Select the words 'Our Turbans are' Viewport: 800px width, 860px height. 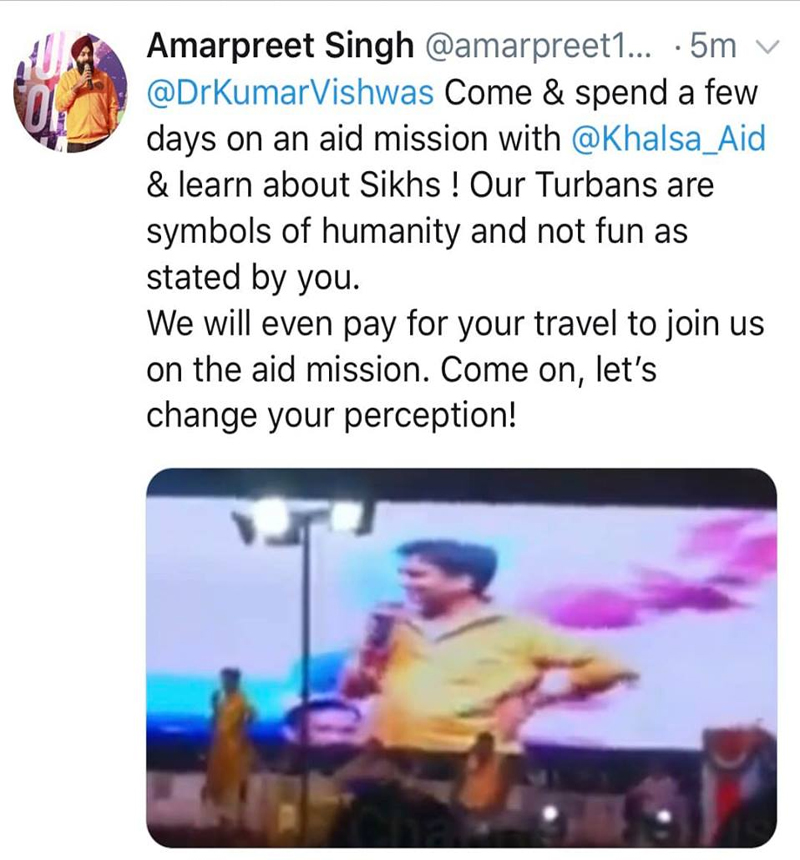[592, 184]
